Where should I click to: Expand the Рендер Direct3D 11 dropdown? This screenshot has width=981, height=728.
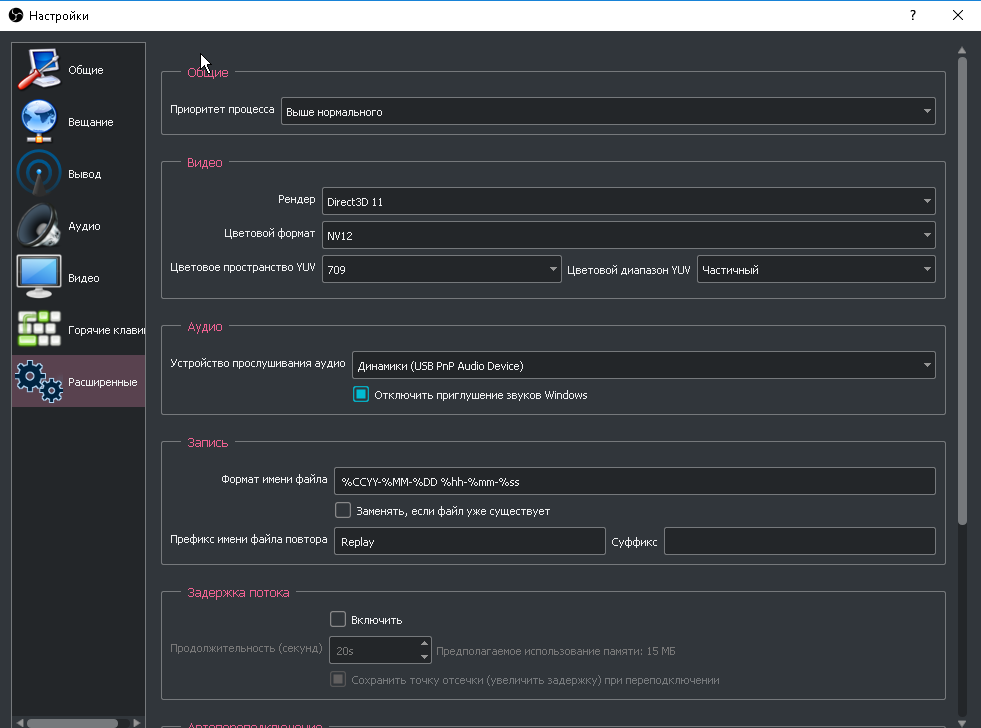(629, 201)
